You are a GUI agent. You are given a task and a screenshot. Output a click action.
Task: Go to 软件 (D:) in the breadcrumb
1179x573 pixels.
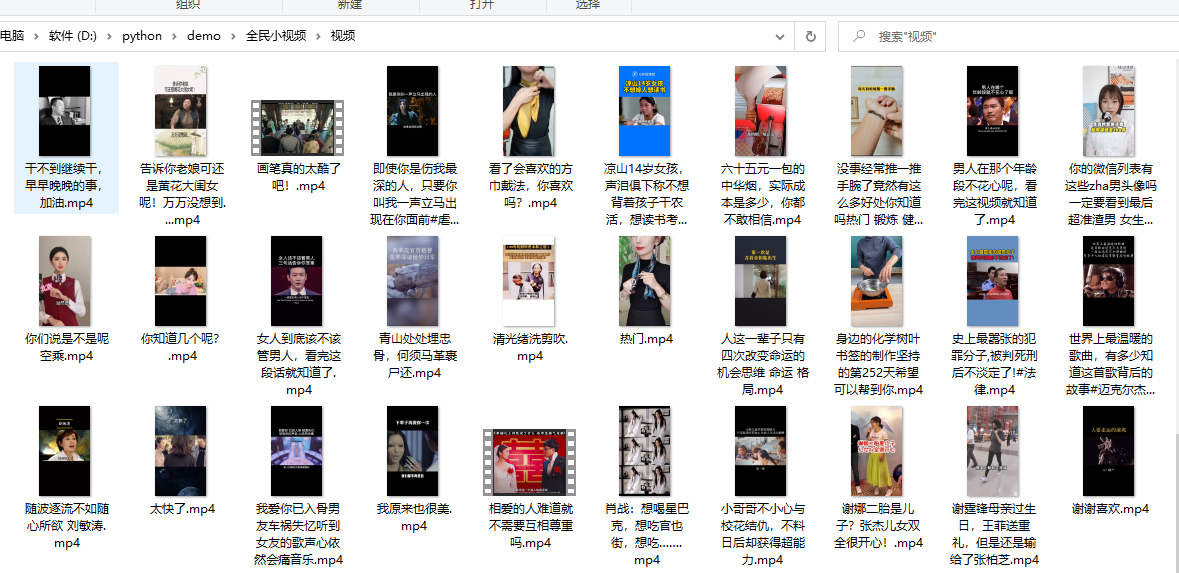[73, 35]
